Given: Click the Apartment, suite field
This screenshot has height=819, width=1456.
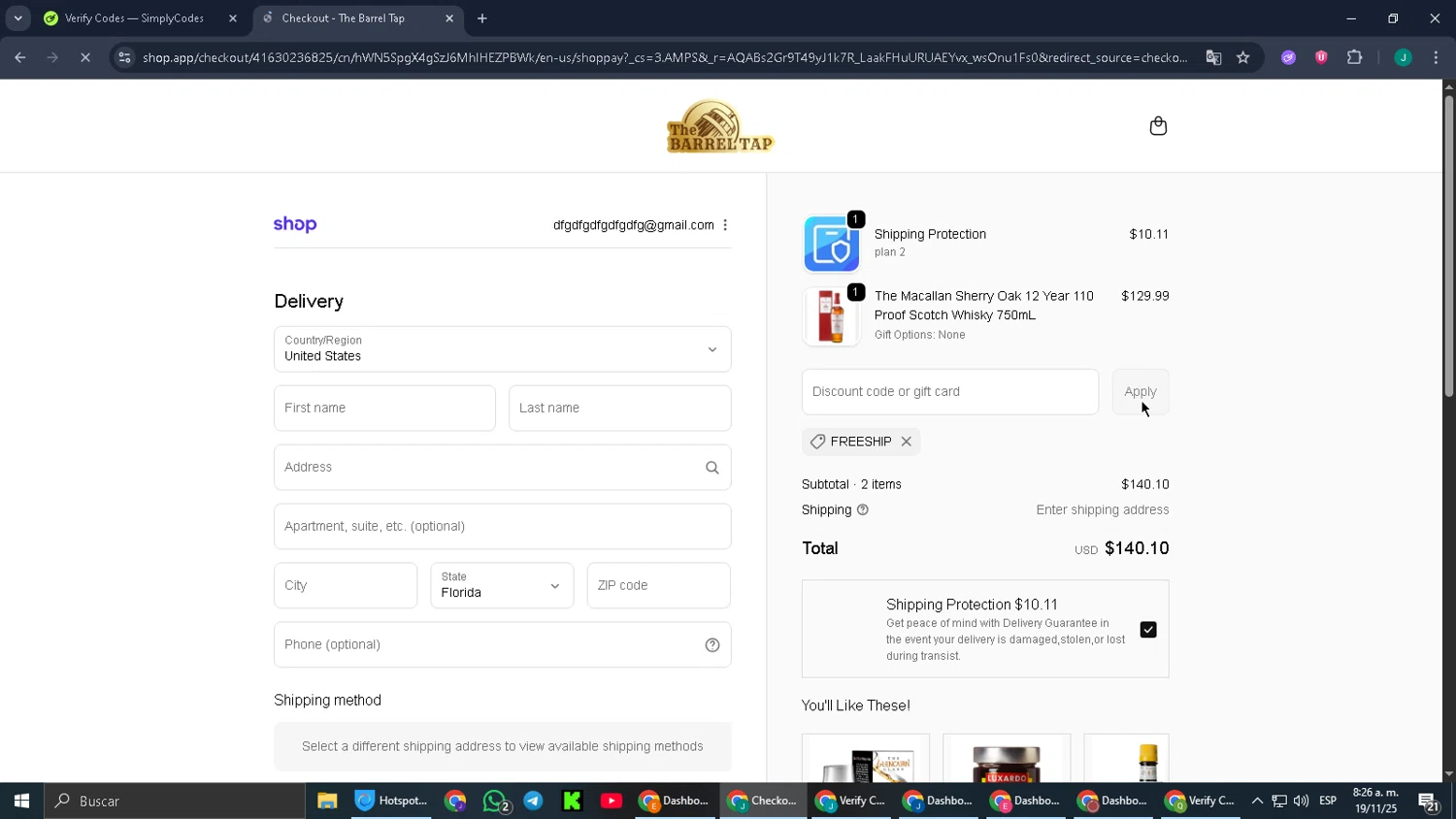Looking at the screenshot, I should (503, 527).
